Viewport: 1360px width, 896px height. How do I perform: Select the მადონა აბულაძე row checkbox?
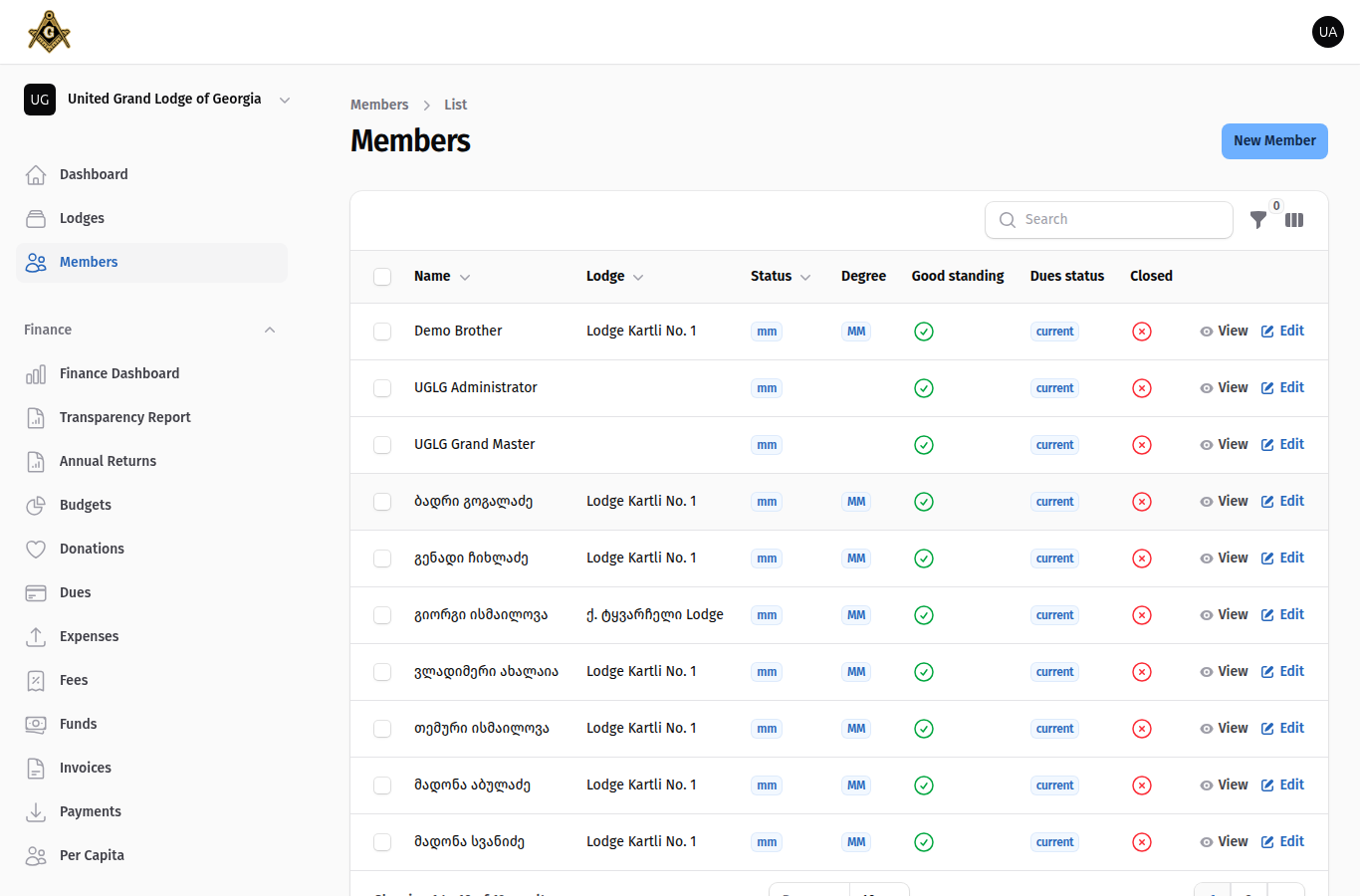(382, 785)
